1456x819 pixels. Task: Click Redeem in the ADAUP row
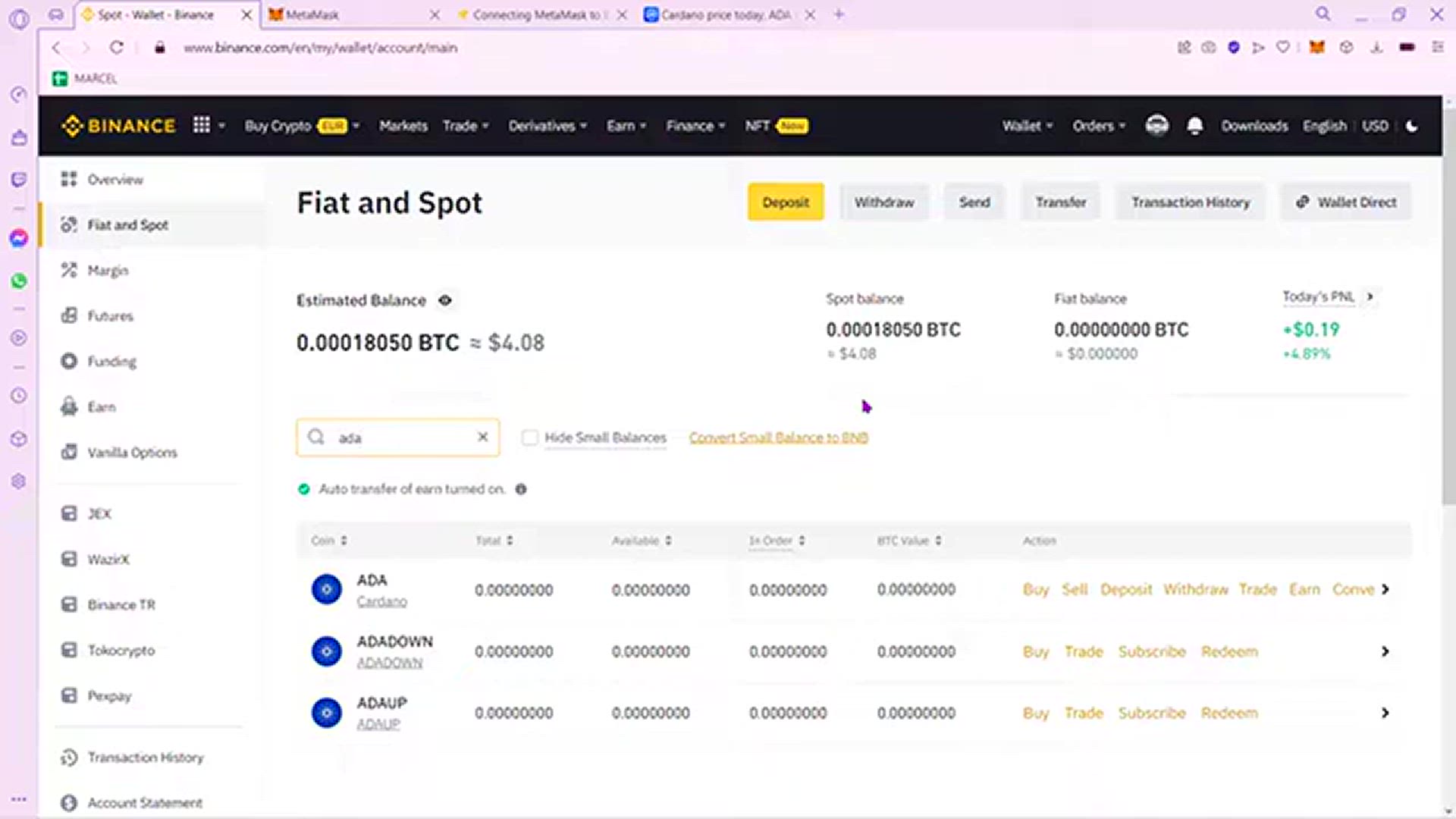click(x=1229, y=713)
